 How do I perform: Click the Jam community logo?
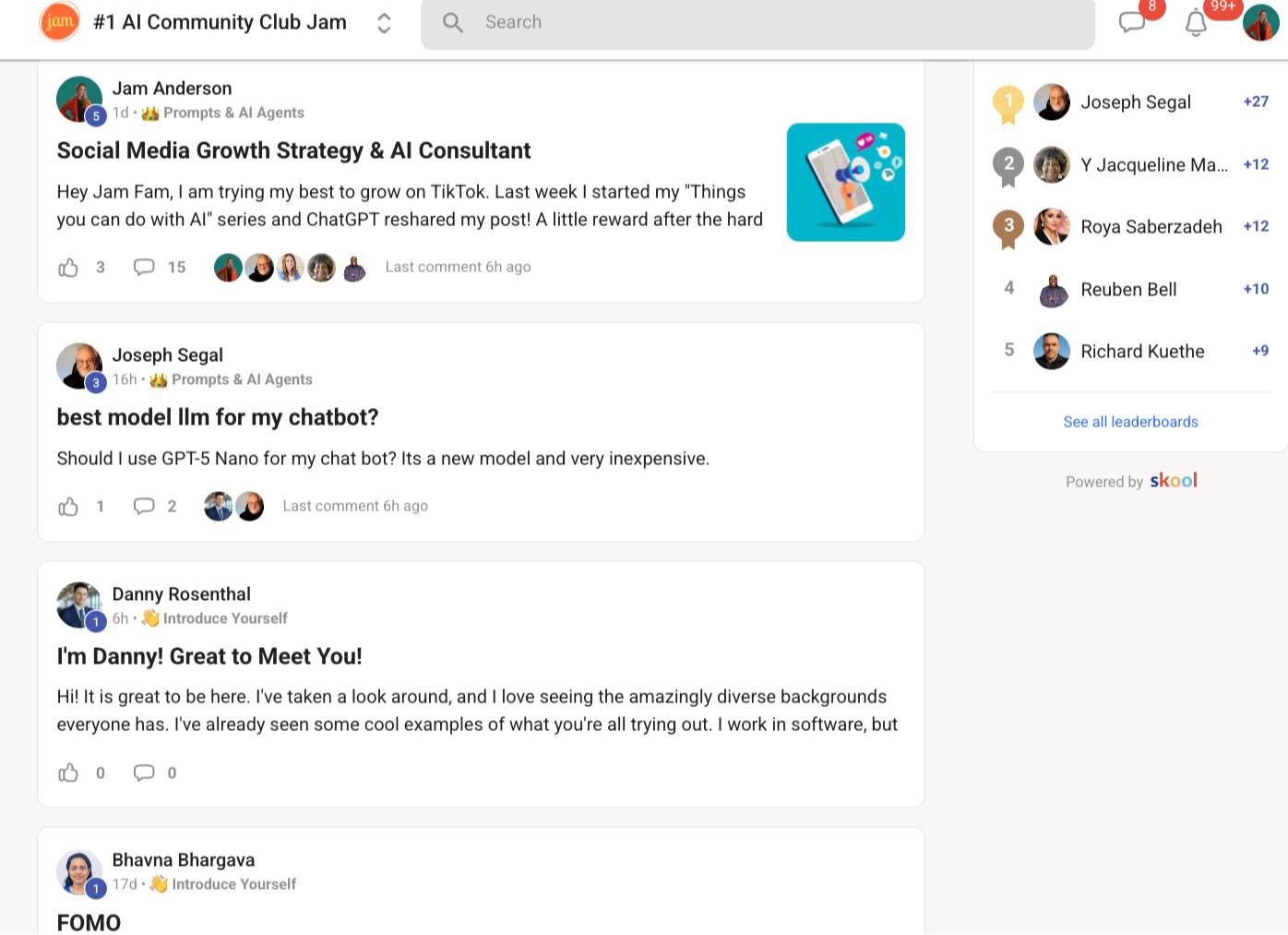59,22
